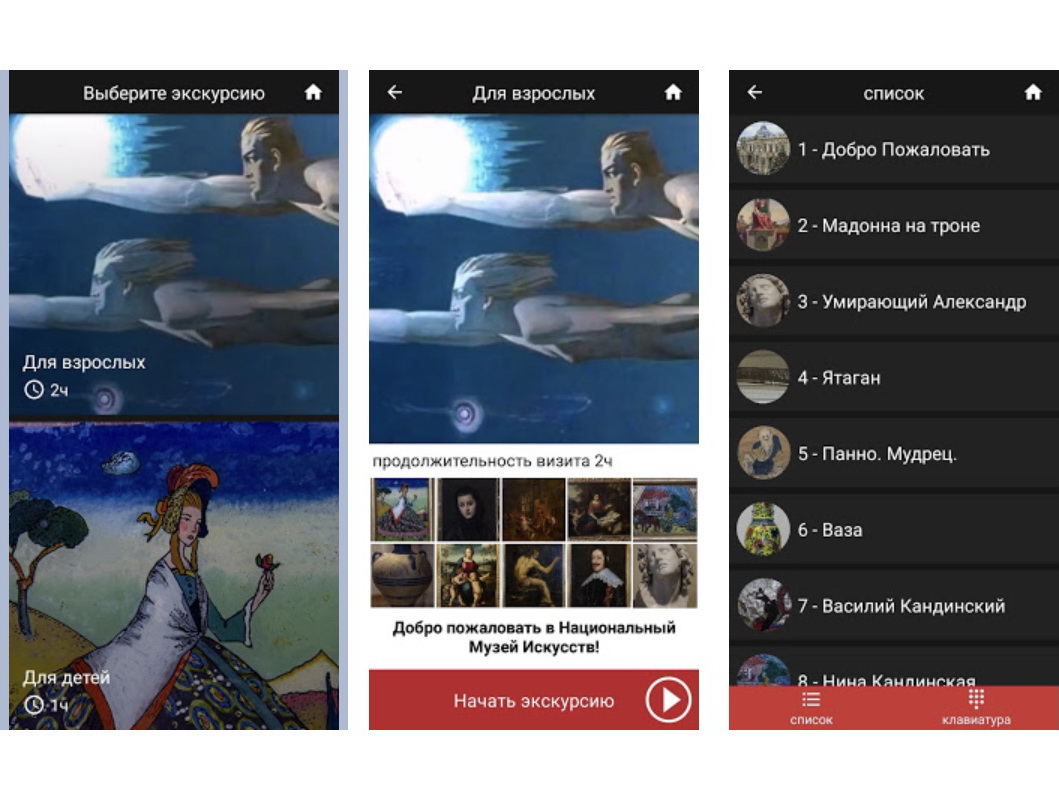This screenshot has height=794, width=1059.
Task: Tap round thumbnail for Василий Кандинский
Action: pos(763,605)
